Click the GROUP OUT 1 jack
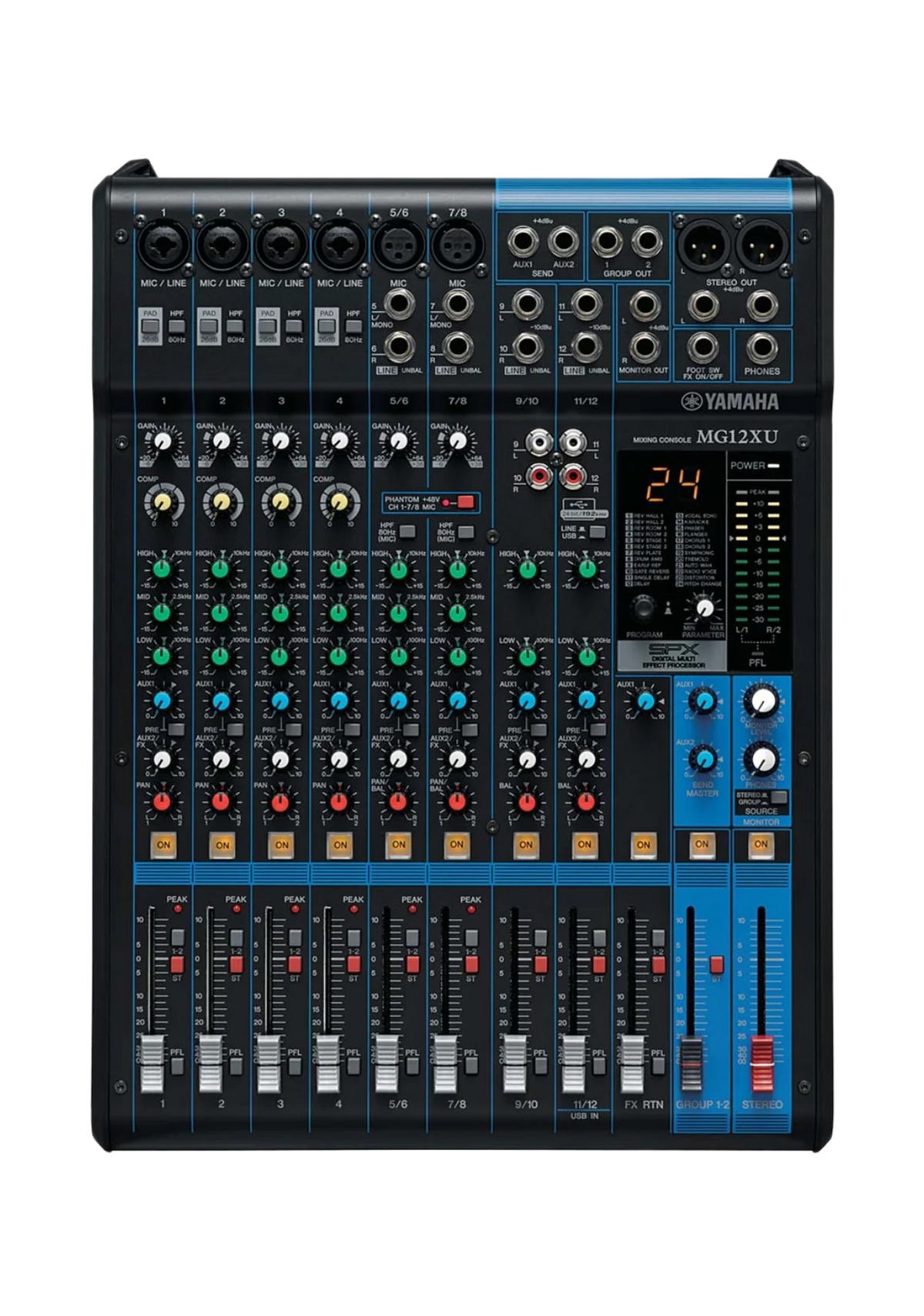The height and width of the screenshot is (1316, 924). (606, 242)
